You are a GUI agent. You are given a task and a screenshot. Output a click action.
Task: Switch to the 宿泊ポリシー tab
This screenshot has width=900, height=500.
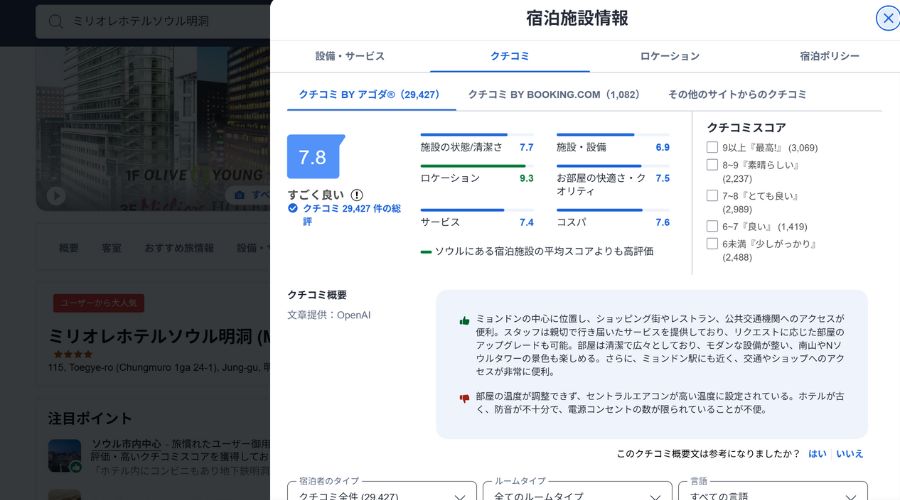click(829, 56)
